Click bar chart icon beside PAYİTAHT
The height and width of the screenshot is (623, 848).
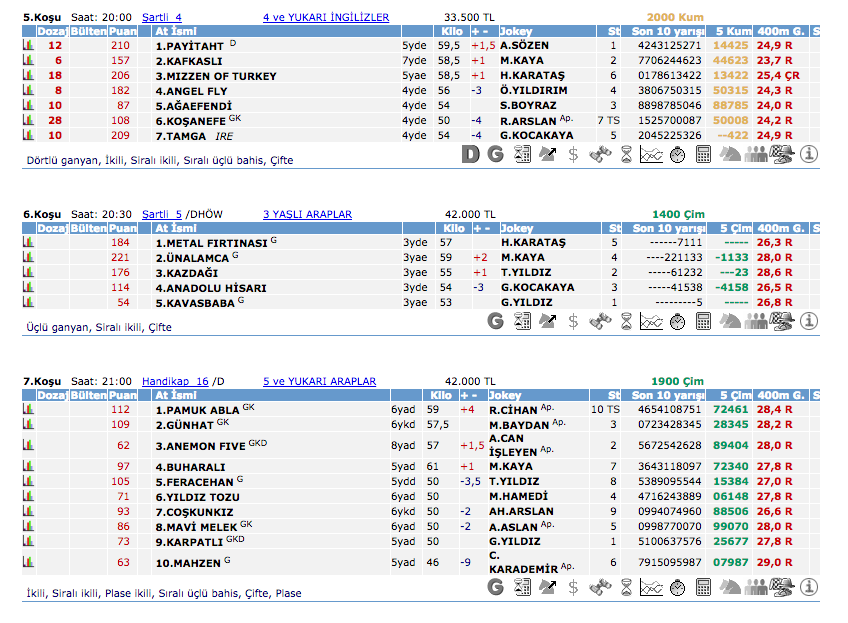pos(28,45)
